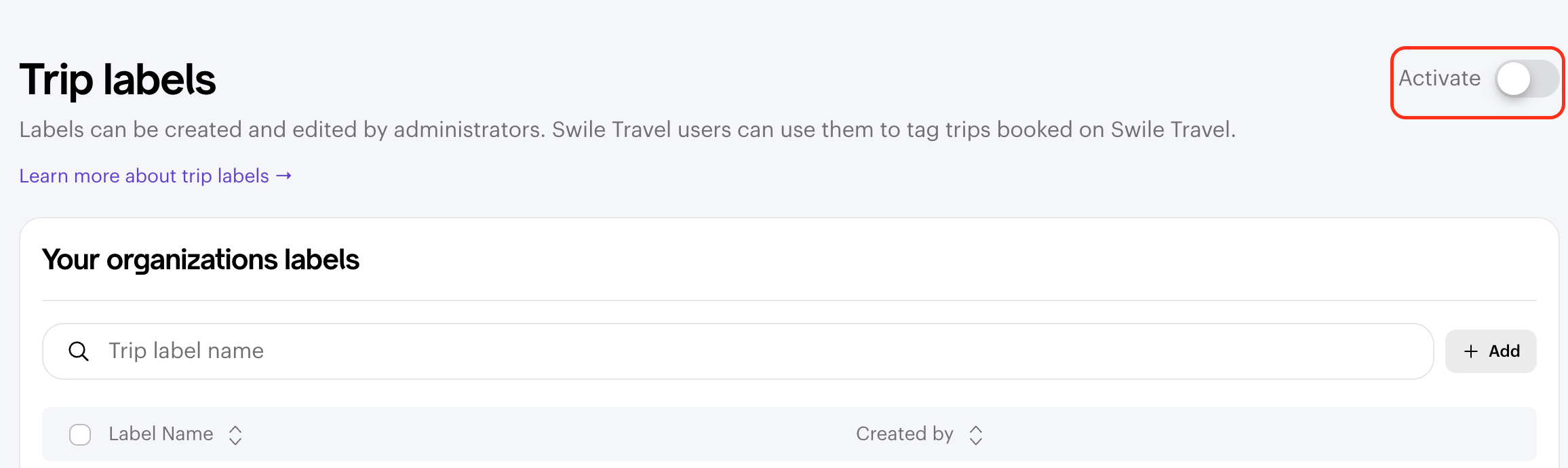
Task: Tick the select-all checkbox beside Label Name
Action: (x=80, y=435)
